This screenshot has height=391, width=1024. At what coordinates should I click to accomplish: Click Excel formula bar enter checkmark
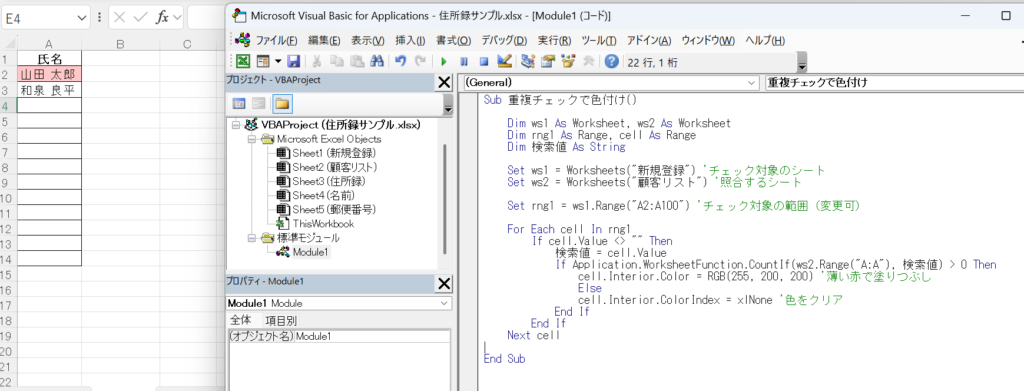coord(140,18)
